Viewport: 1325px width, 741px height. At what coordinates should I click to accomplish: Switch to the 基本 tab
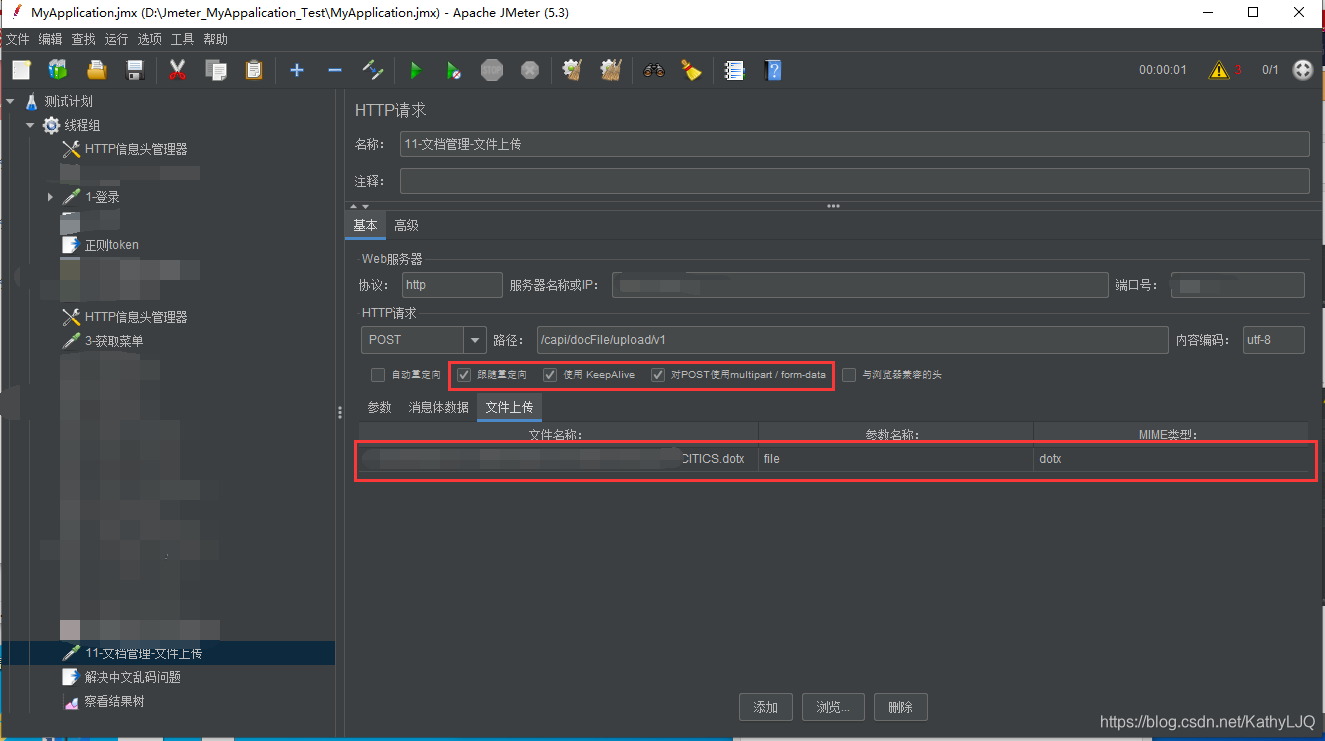pyautogui.click(x=366, y=226)
